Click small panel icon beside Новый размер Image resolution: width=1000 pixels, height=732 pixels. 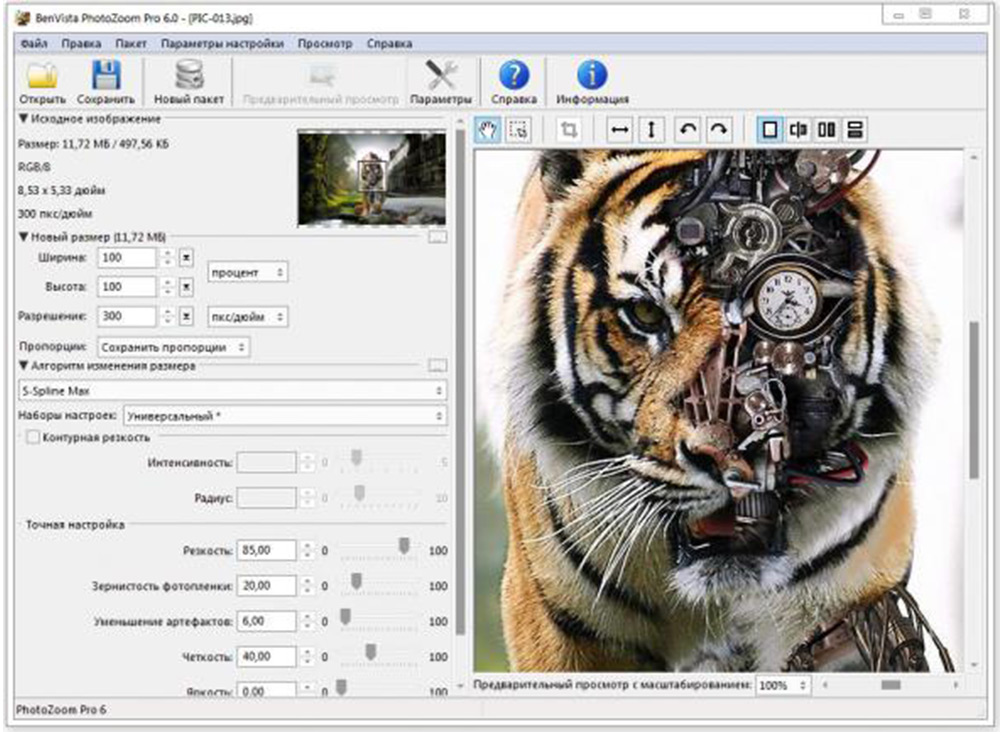[438, 237]
